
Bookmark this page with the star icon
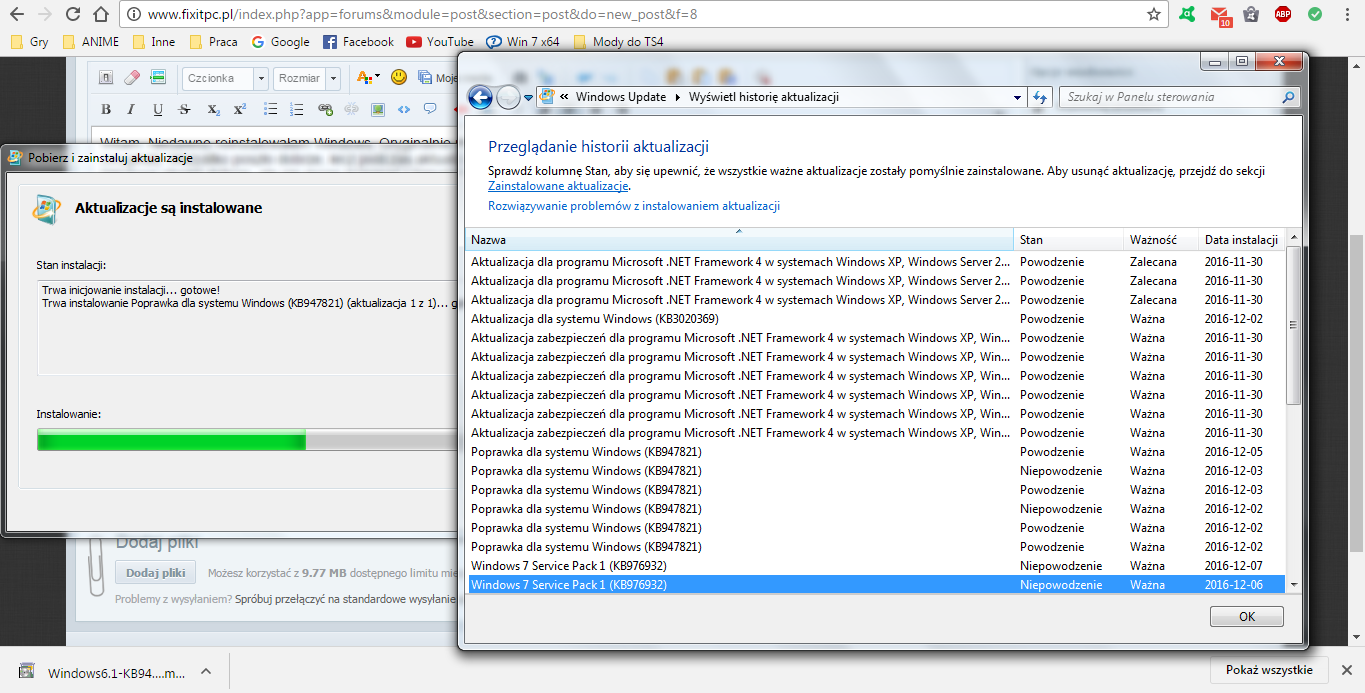pyautogui.click(x=1154, y=15)
